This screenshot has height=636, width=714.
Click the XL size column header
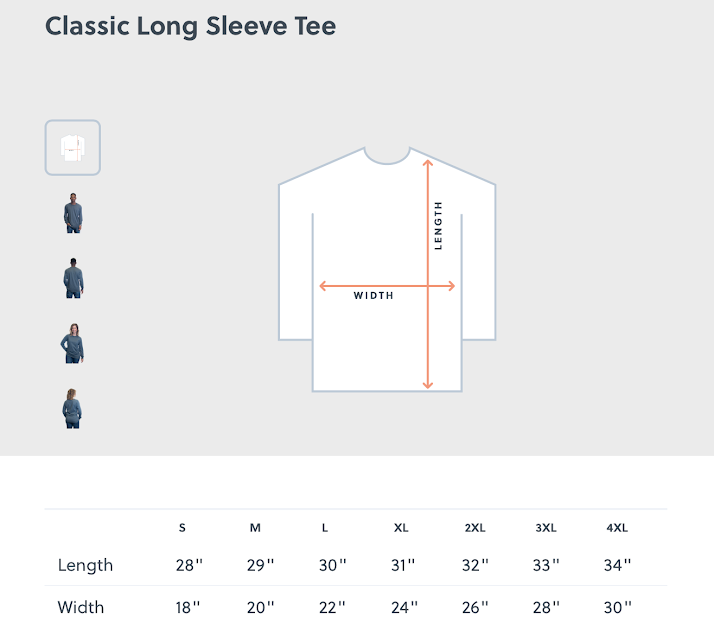[x=401, y=528]
